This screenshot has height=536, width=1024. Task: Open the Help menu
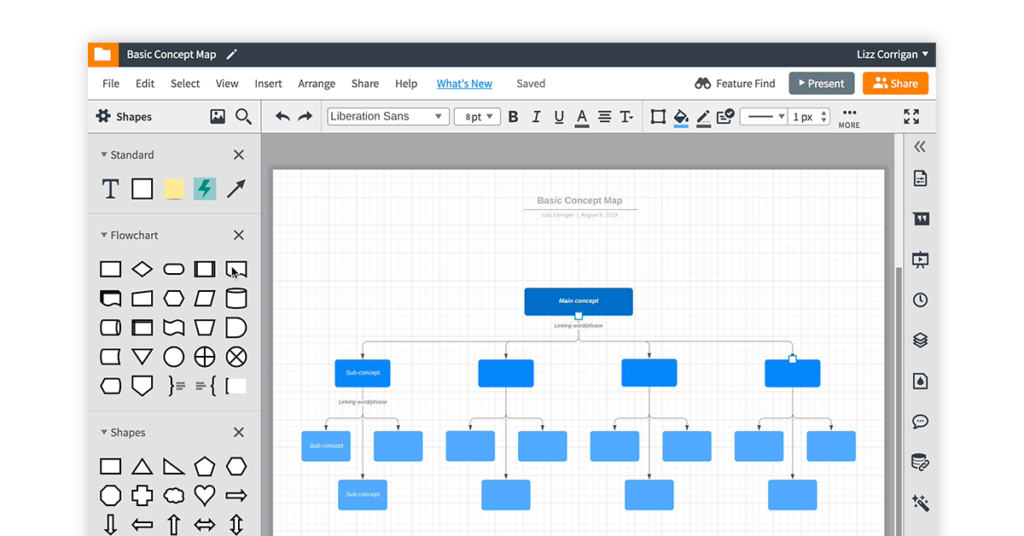pos(406,84)
